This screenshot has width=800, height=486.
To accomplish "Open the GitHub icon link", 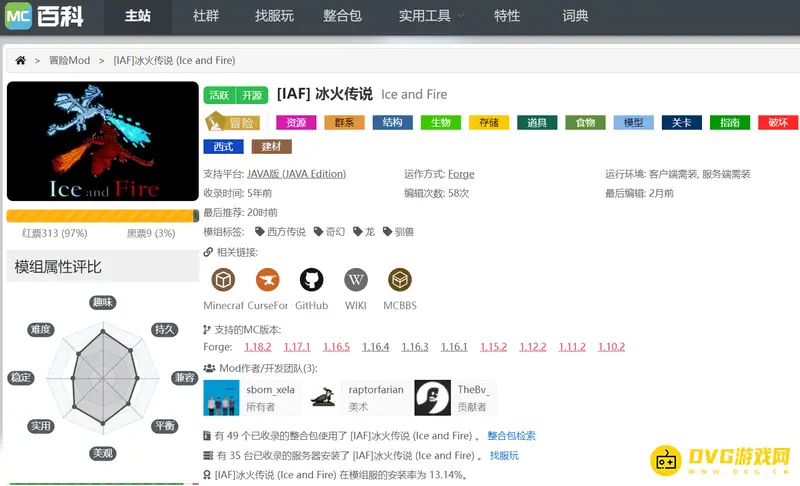I will coord(311,280).
